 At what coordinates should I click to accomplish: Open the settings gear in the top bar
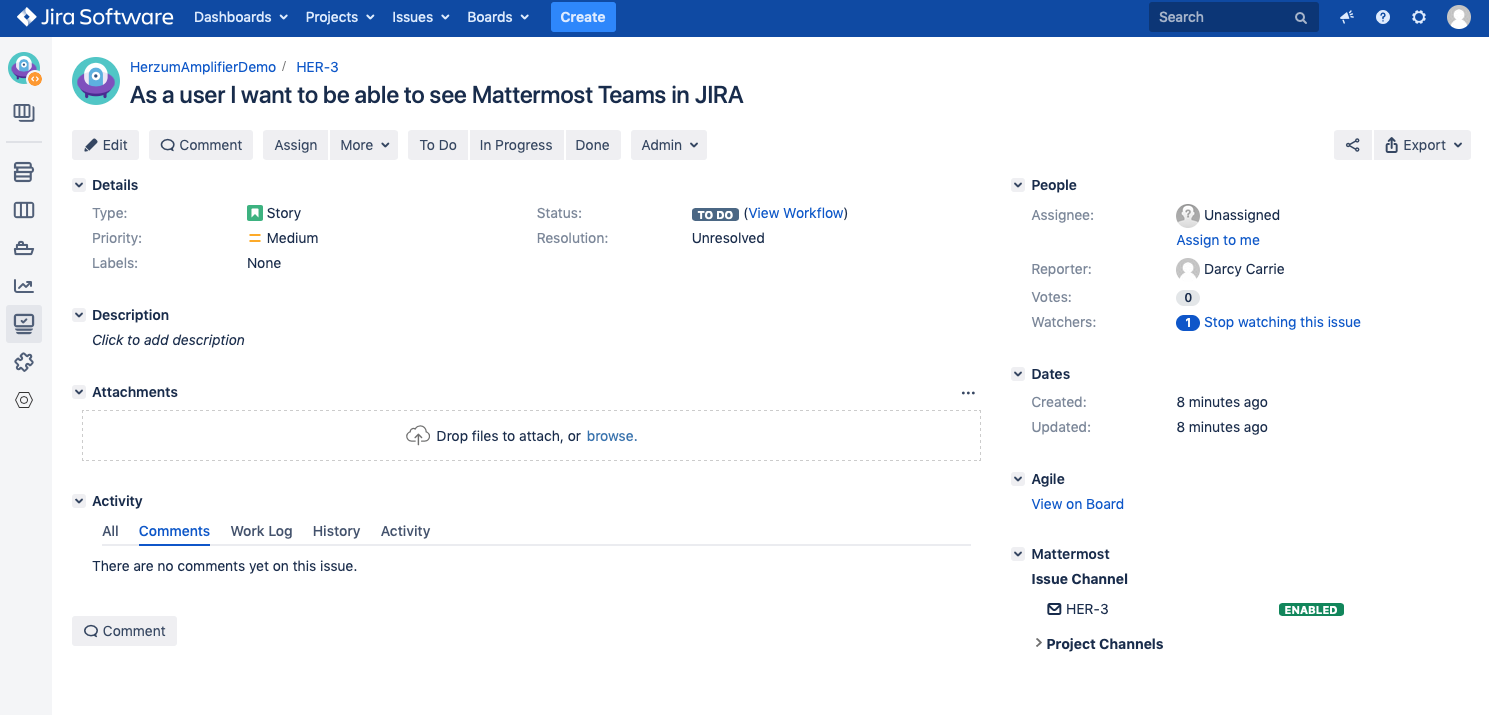[1419, 17]
